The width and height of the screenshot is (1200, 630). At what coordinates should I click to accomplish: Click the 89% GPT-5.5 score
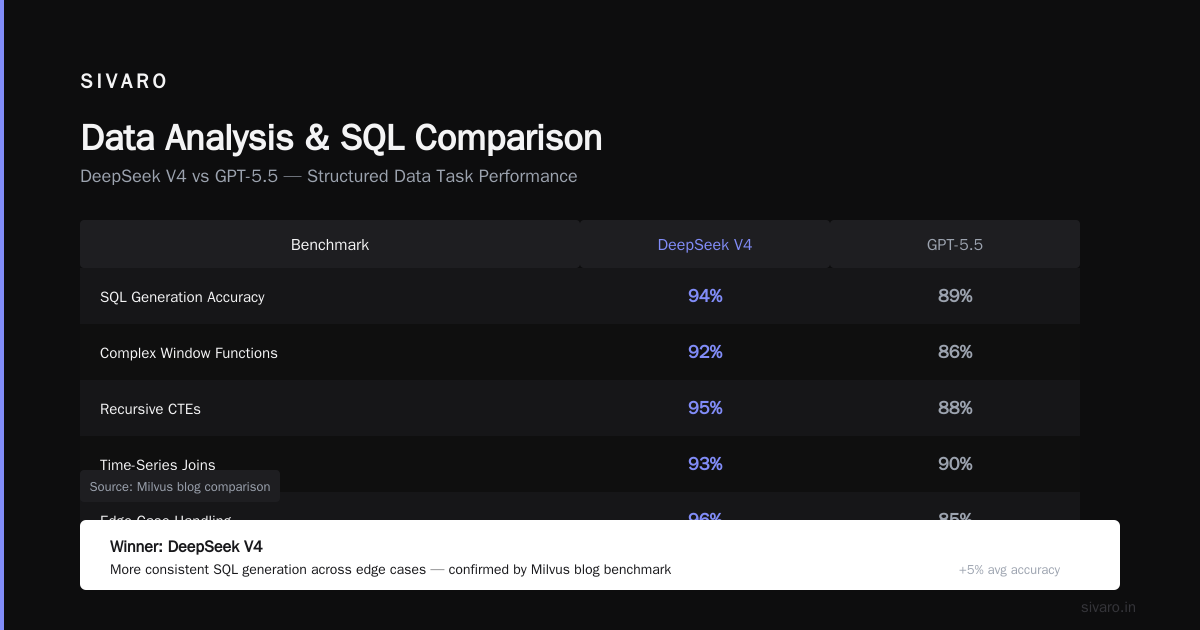(955, 296)
